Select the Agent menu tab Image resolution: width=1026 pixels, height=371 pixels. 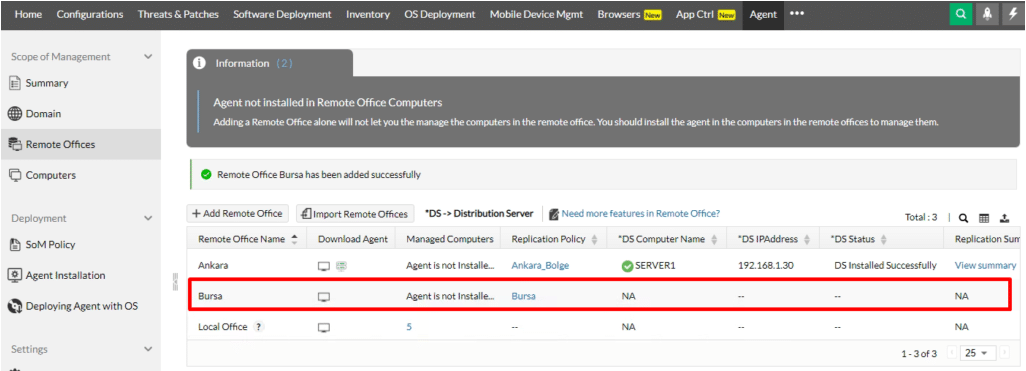[764, 14]
